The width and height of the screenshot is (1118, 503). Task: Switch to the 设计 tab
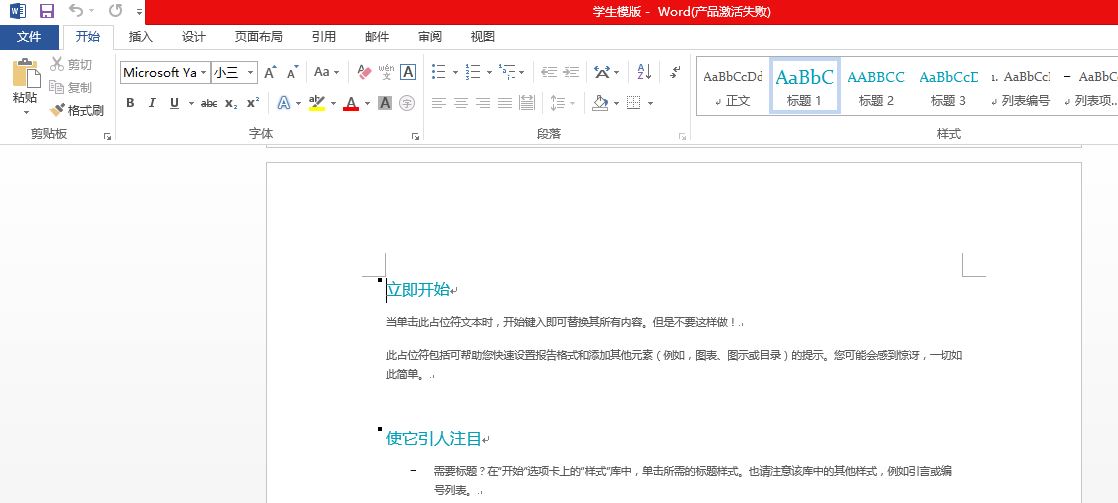tap(193, 37)
